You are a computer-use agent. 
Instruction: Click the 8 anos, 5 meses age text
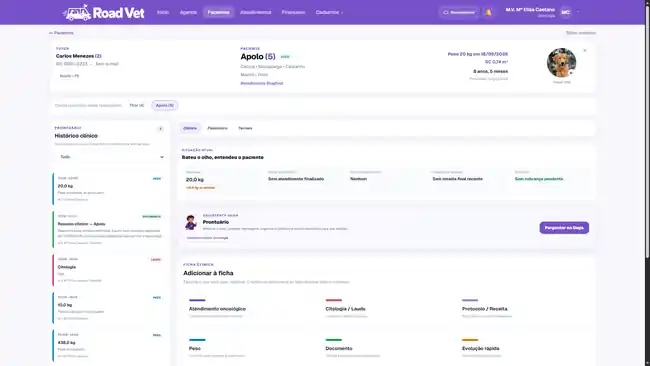[x=490, y=71]
